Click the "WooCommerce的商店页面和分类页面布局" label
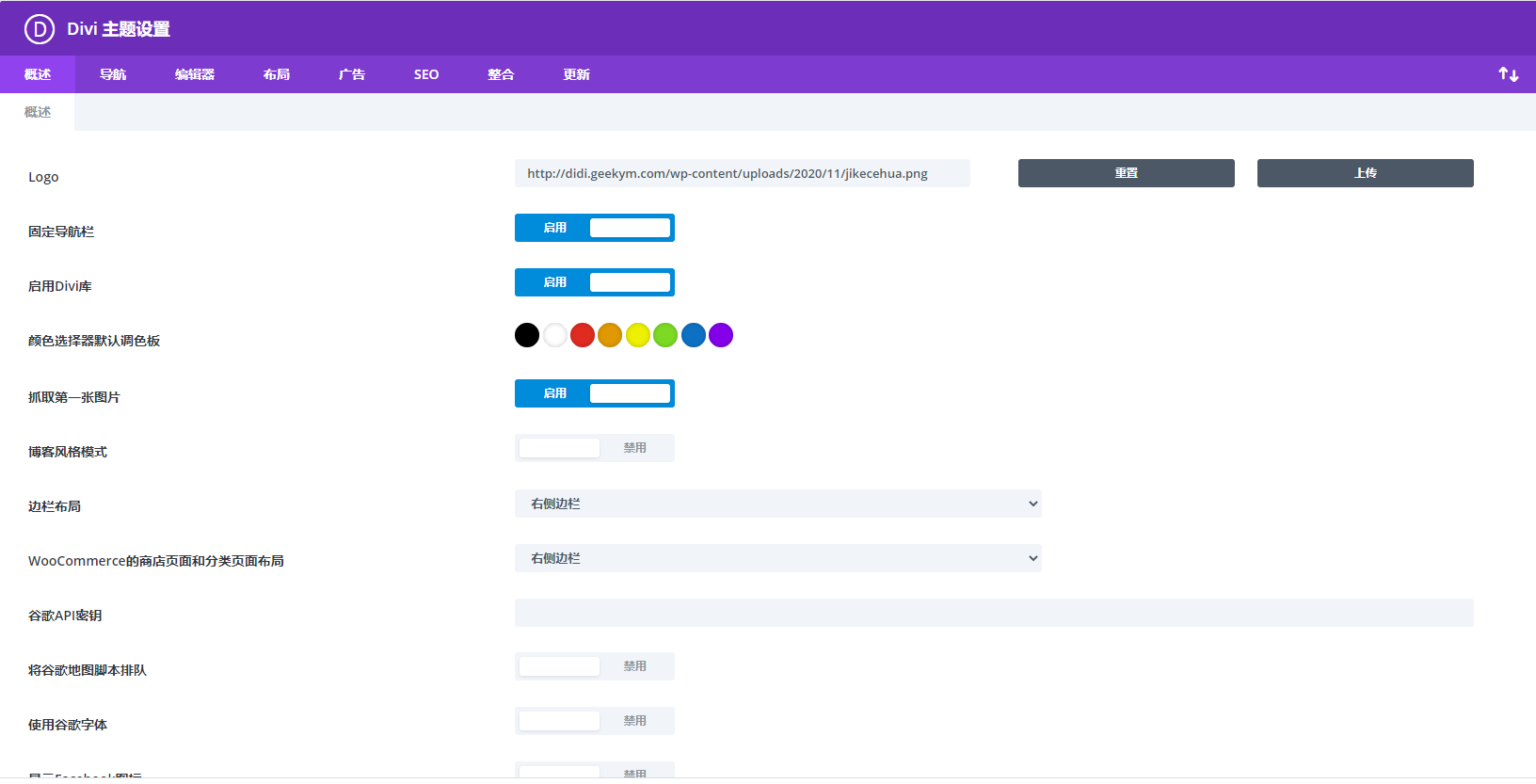Screen dimensions: 1536x784 (156, 561)
